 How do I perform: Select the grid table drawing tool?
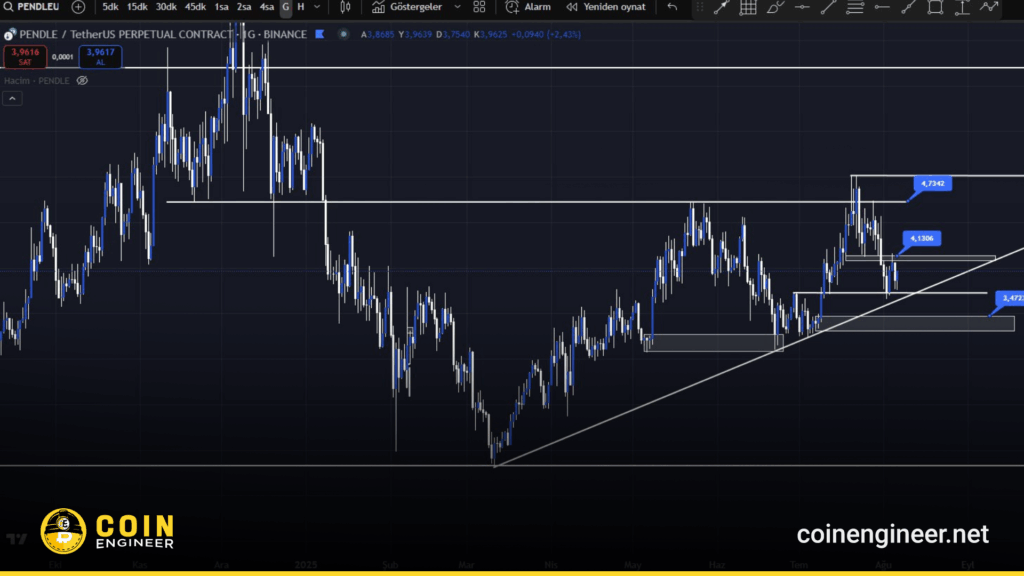click(748, 7)
